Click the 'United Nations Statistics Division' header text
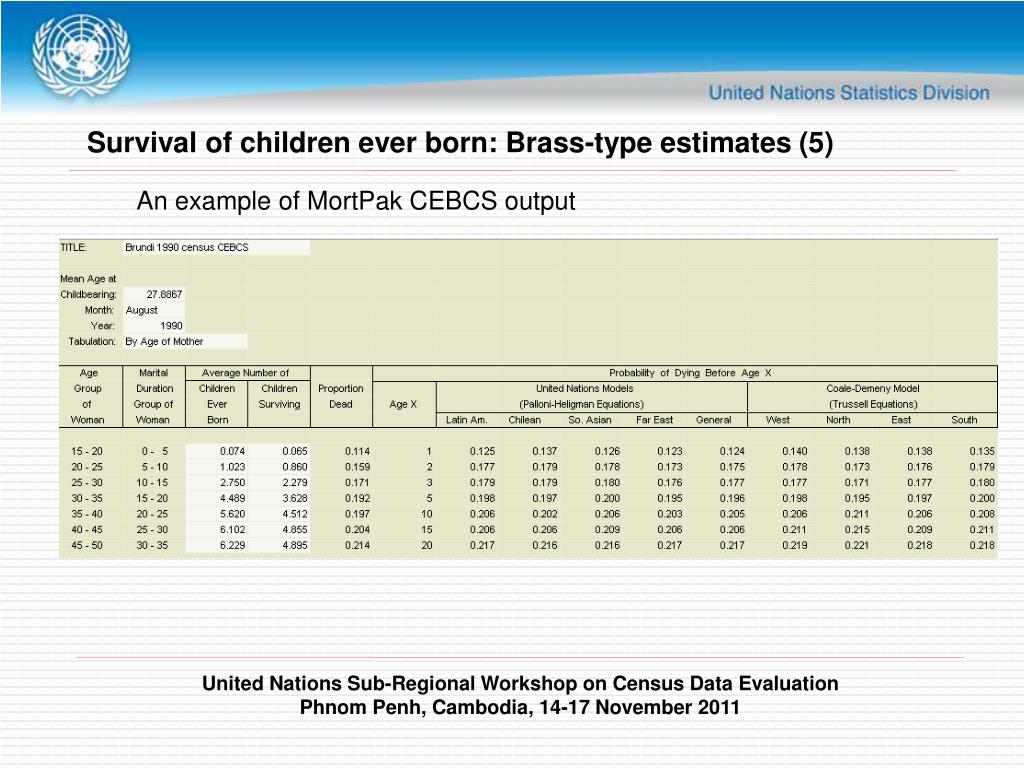The width and height of the screenshot is (1024, 768). pyautogui.click(x=849, y=93)
